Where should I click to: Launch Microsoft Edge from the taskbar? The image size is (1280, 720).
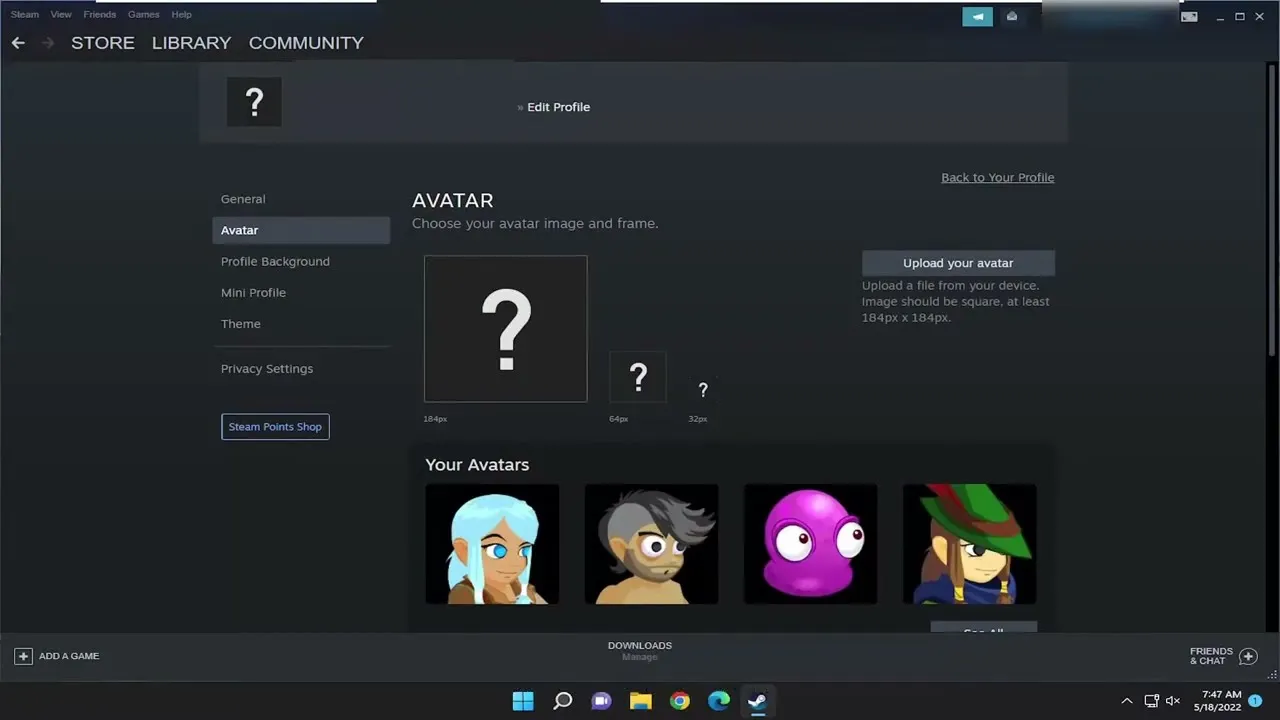719,701
